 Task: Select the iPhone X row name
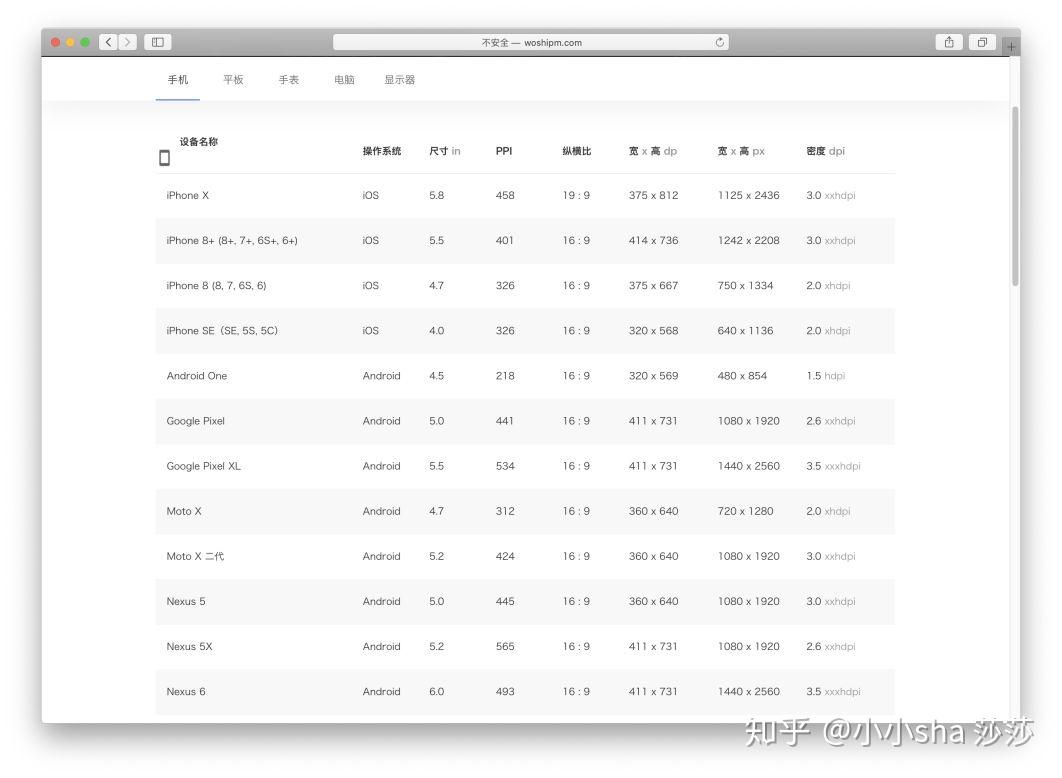pyautogui.click(x=188, y=195)
